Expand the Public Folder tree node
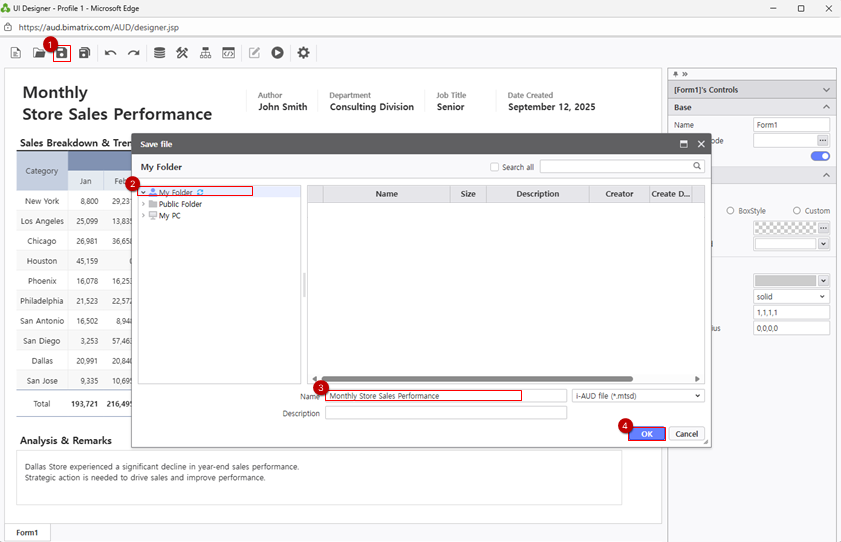Image resolution: width=841 pixels, height=542 pixels. 143,204
